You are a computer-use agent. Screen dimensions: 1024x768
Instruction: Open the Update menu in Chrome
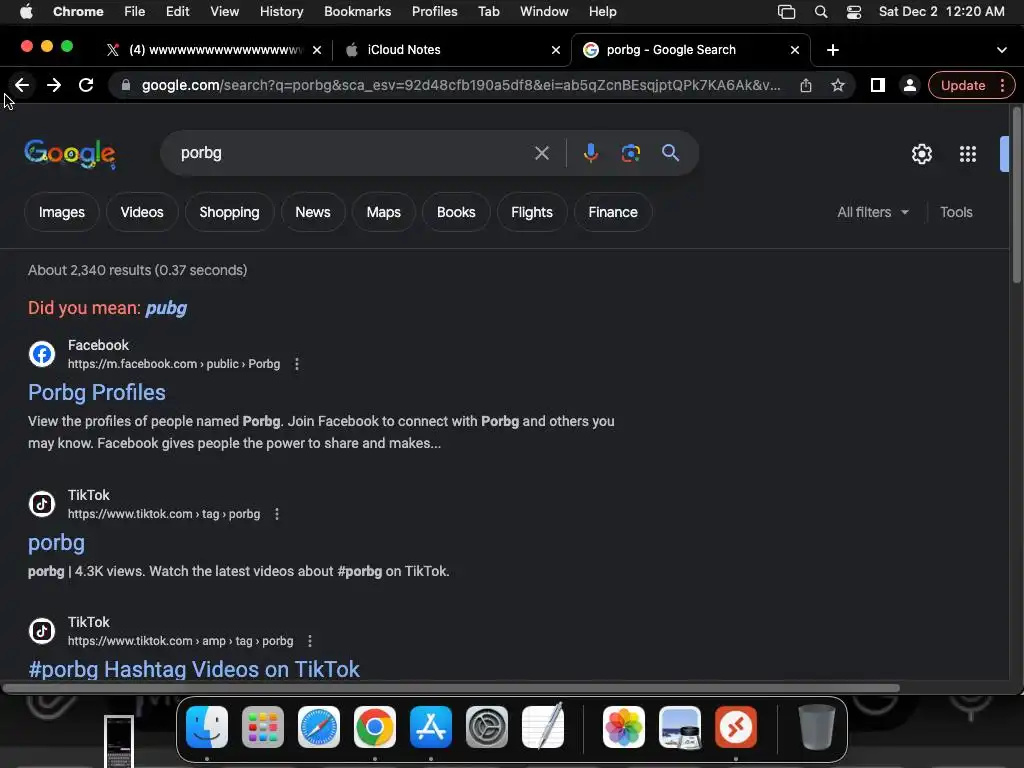tap(971, 85)
